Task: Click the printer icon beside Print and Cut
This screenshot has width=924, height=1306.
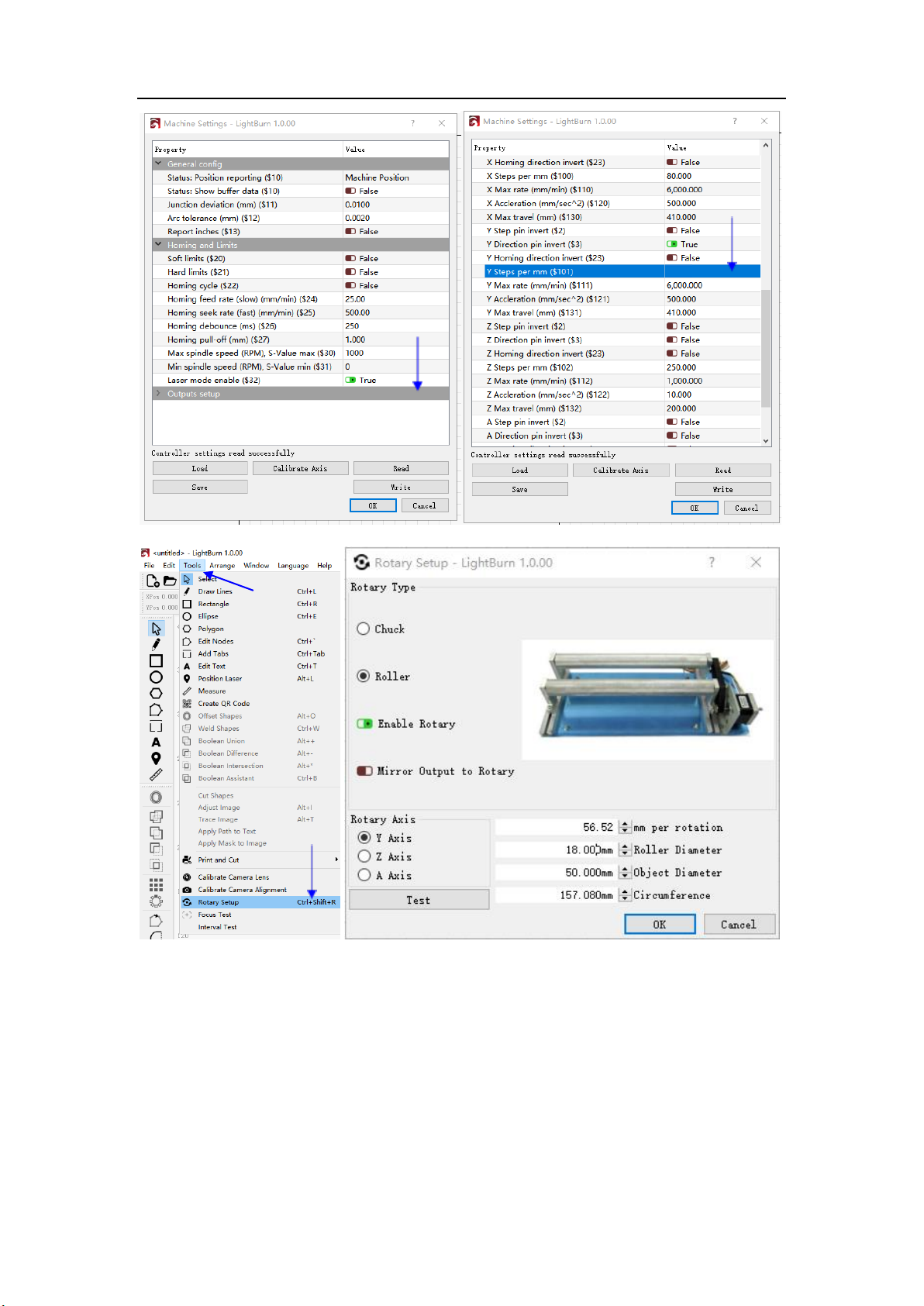Action: [x=187, y=860]
